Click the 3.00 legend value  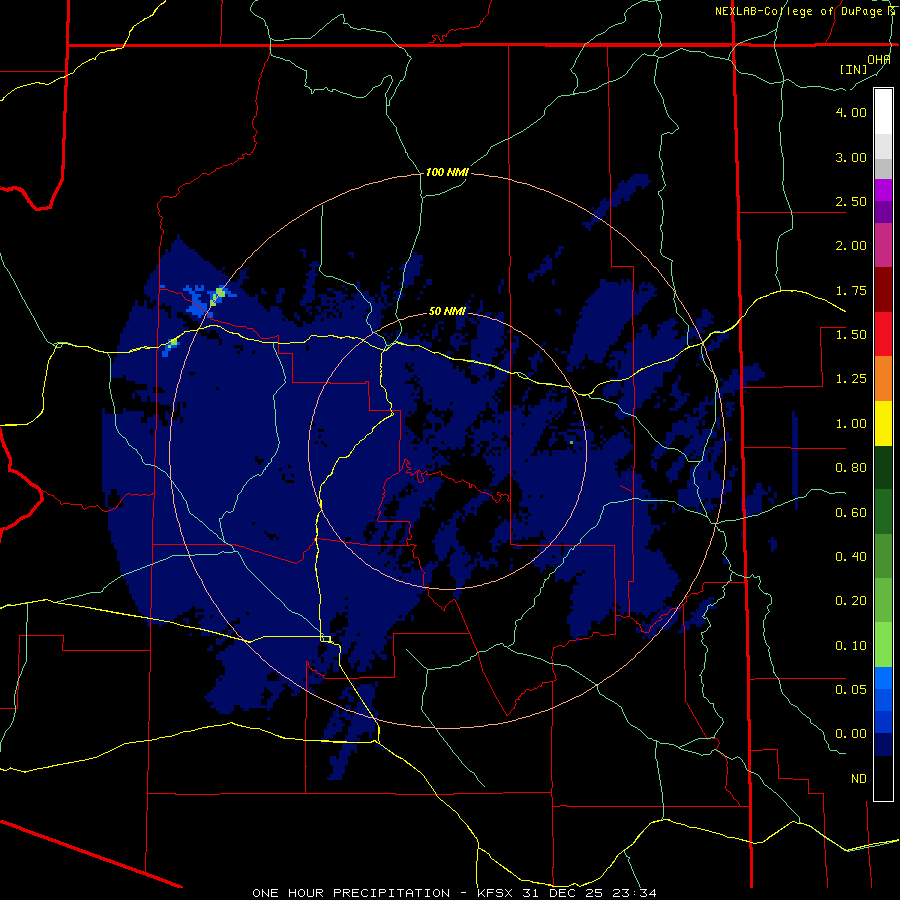851,157
